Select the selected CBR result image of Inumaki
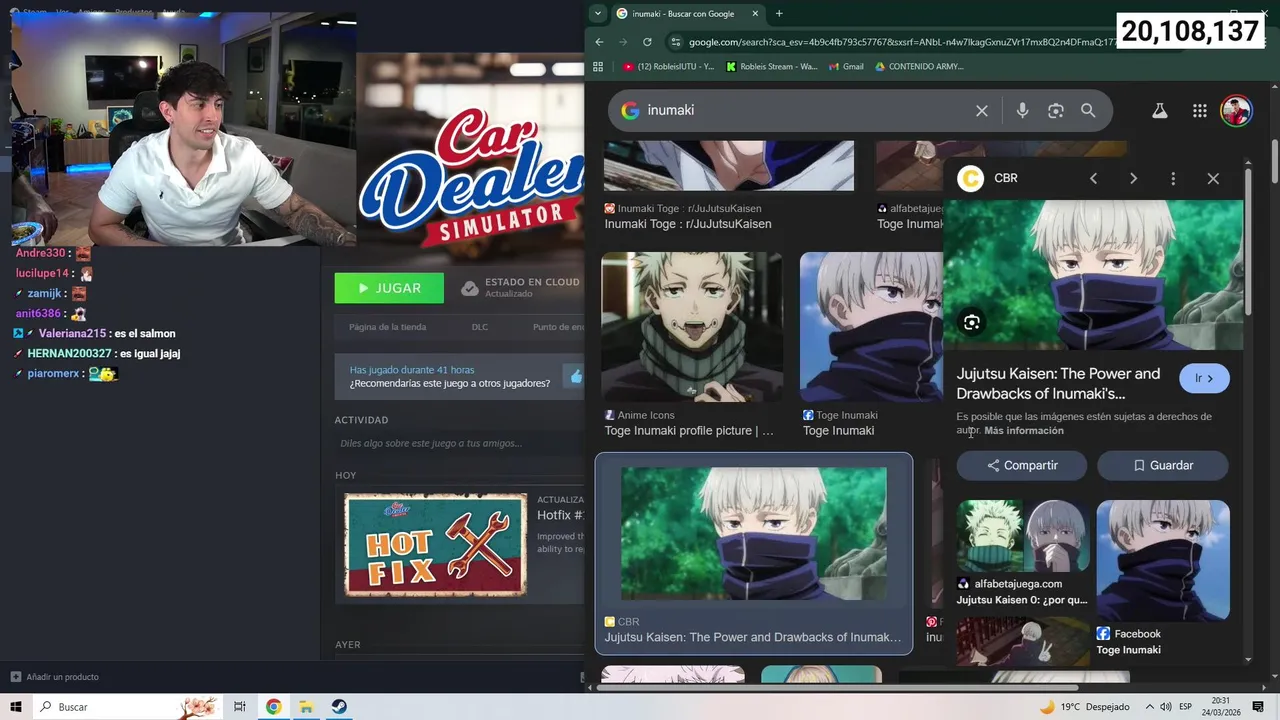 754,533
